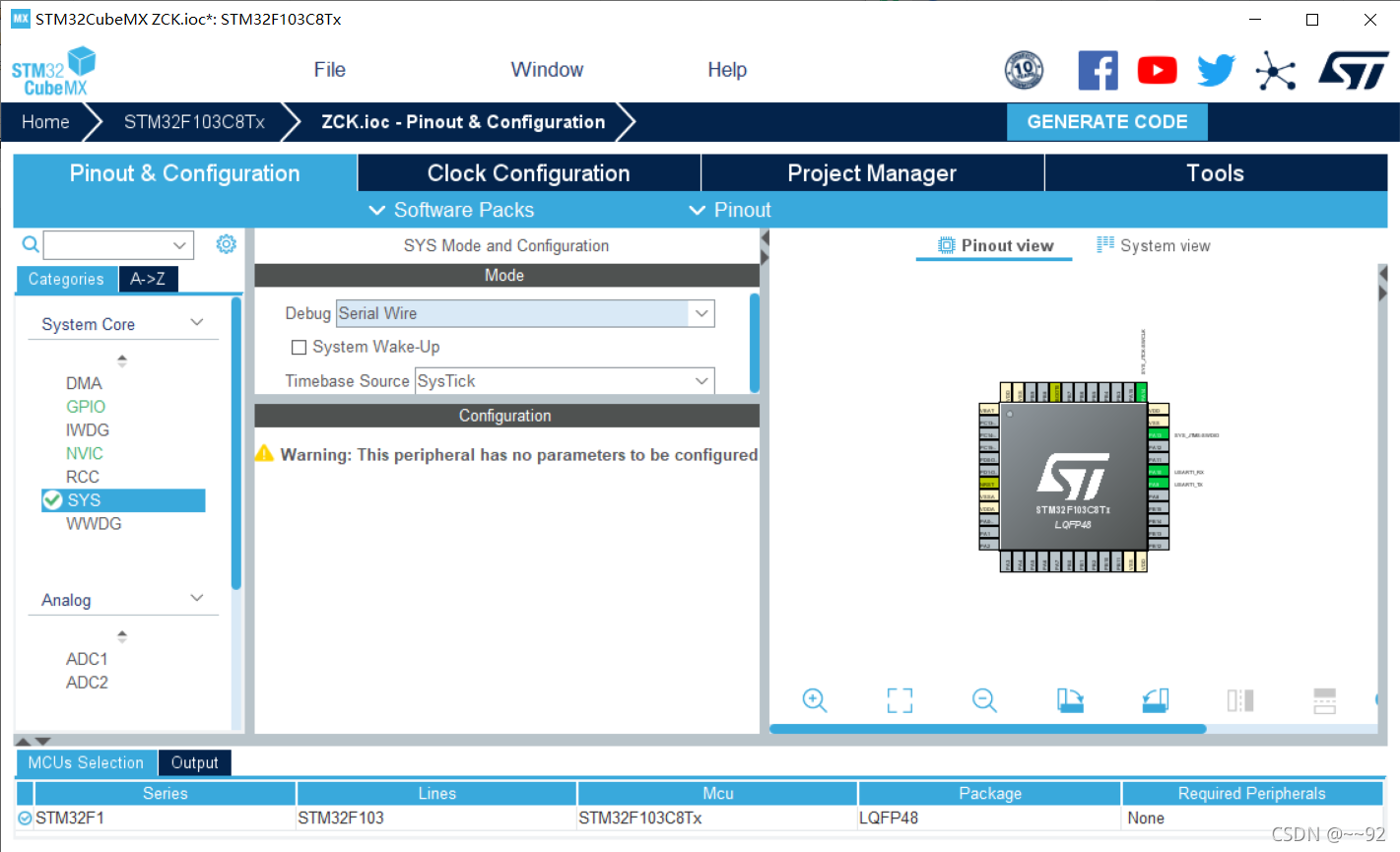Toggle System Wake-Up checkbox
Viewport: 1400px width, 852px height.
[x=299, y=347]
